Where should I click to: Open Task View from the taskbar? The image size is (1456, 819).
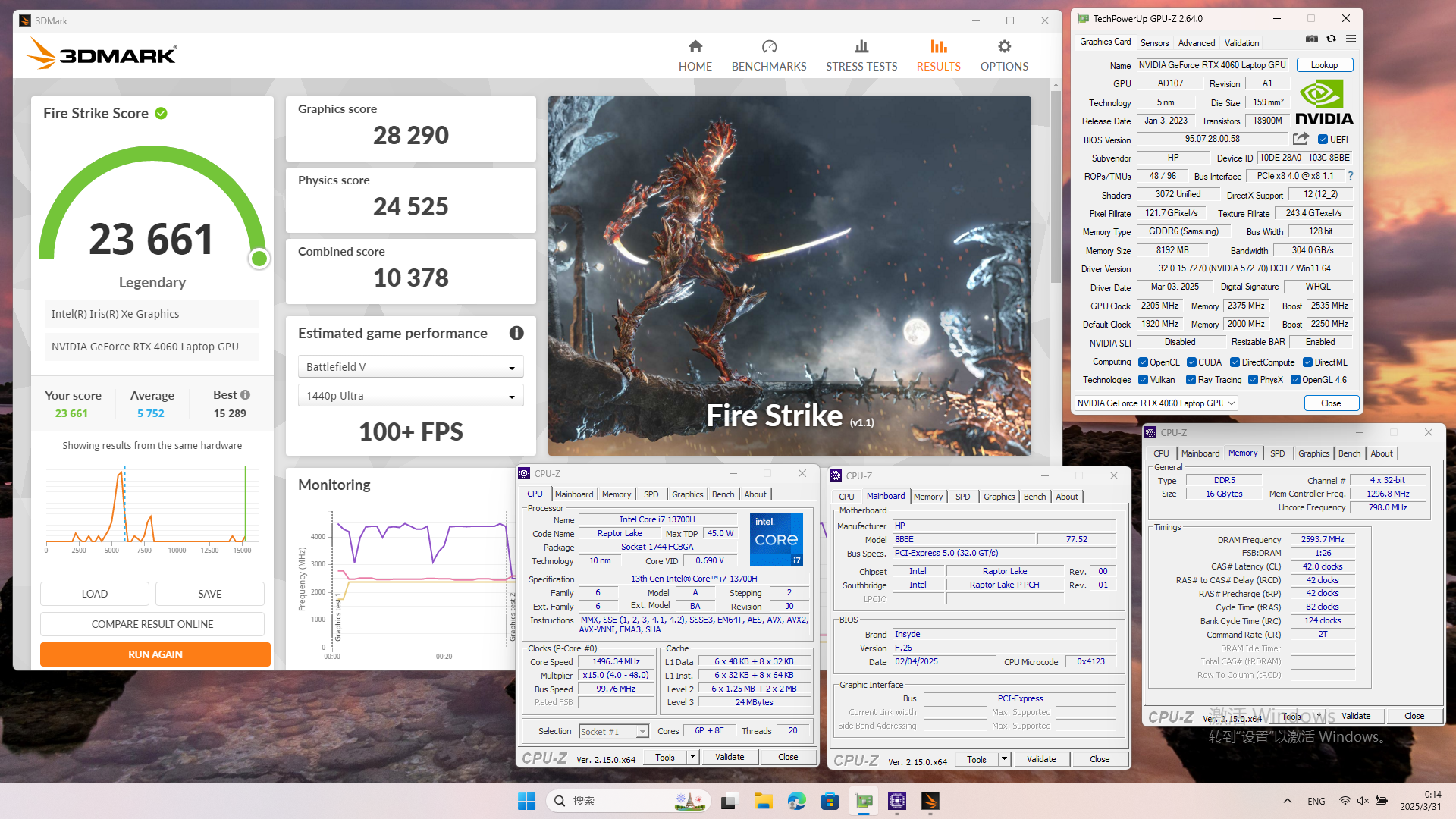click(729, 801)
